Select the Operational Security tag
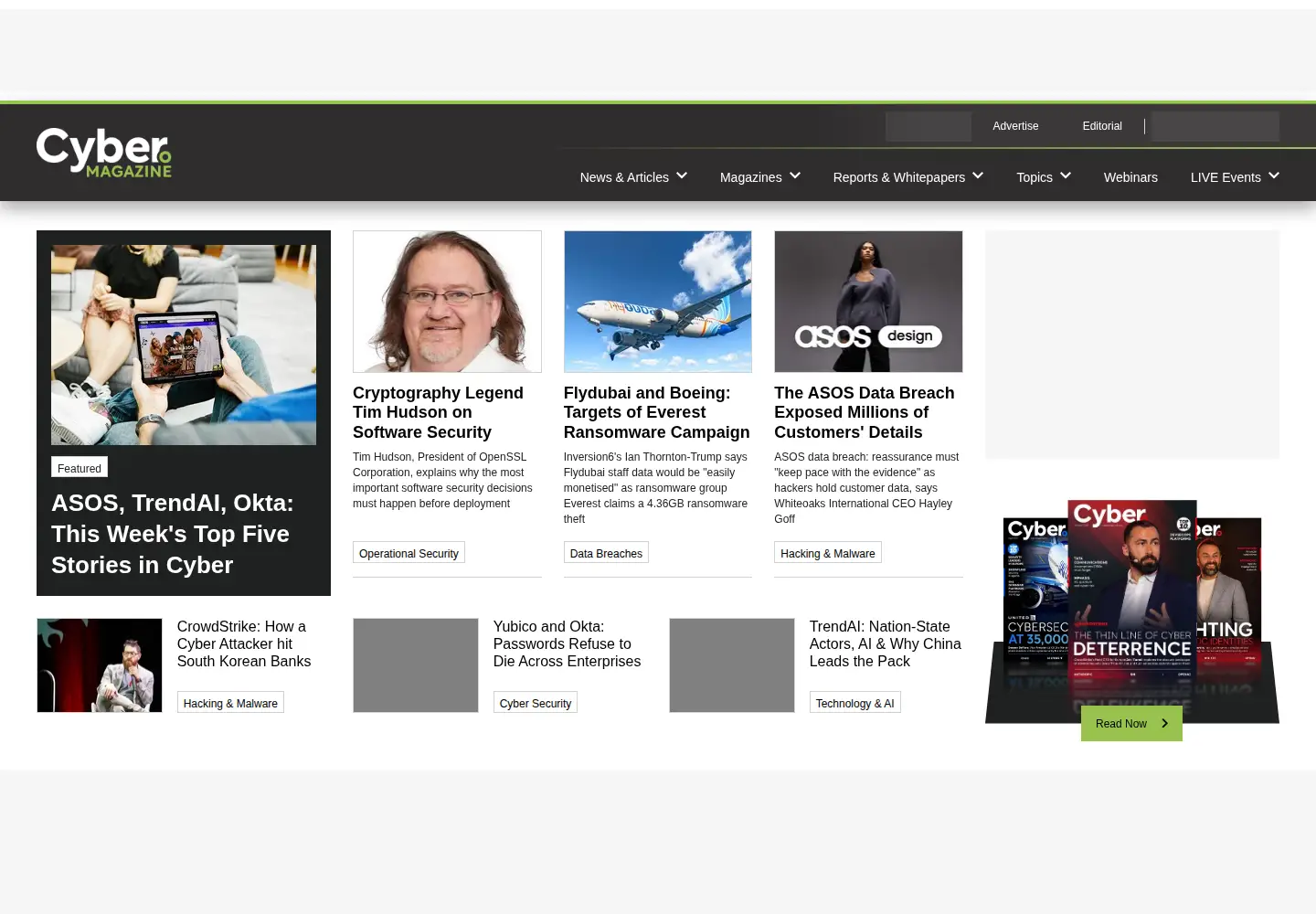The width and height of the screenshot is (1316, 914). [409, 552]
